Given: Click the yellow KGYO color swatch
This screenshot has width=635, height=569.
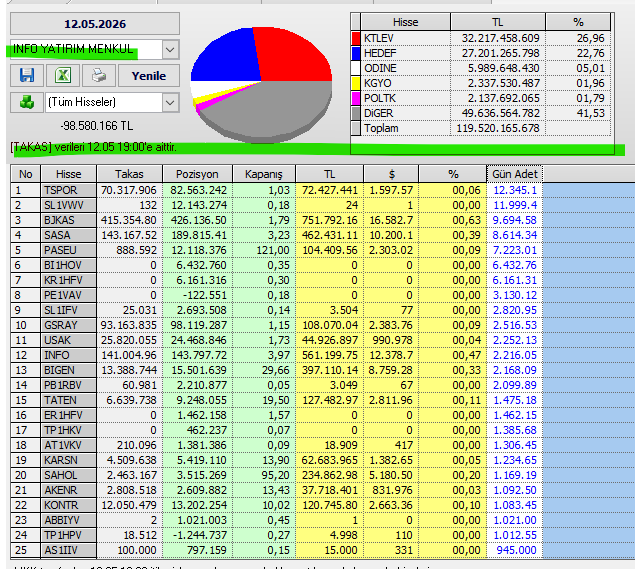Looking at the screenshot, I should 356,83.
